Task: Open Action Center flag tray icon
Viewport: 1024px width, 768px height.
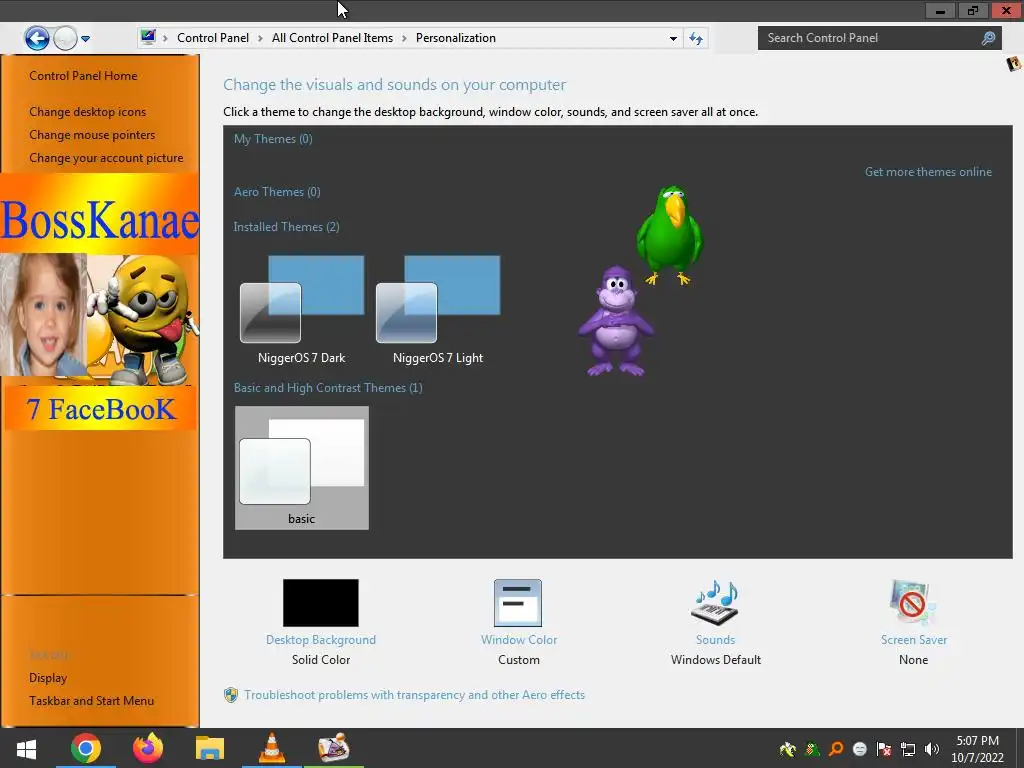Action: pos(884,749)
